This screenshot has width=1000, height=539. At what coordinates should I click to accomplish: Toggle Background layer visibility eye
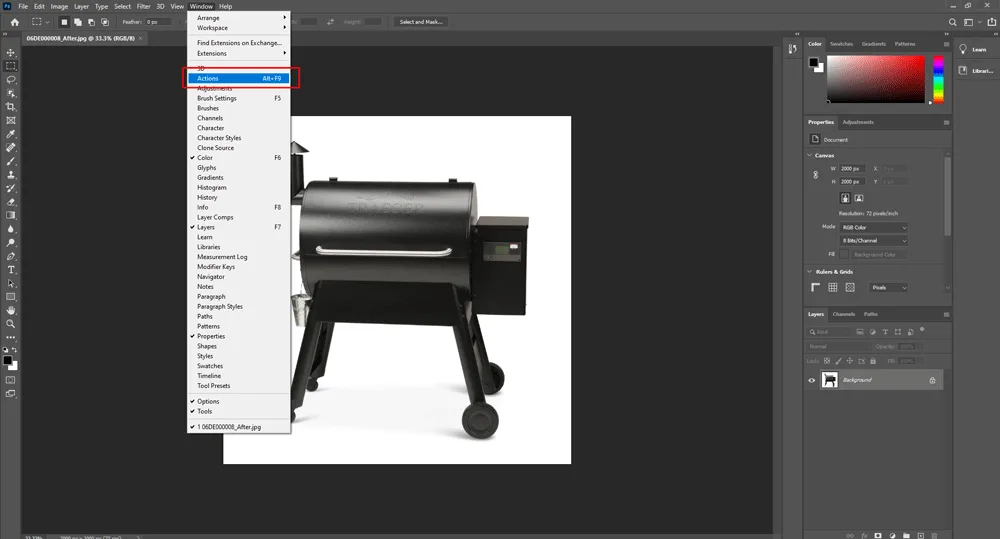tap(812, 380)
